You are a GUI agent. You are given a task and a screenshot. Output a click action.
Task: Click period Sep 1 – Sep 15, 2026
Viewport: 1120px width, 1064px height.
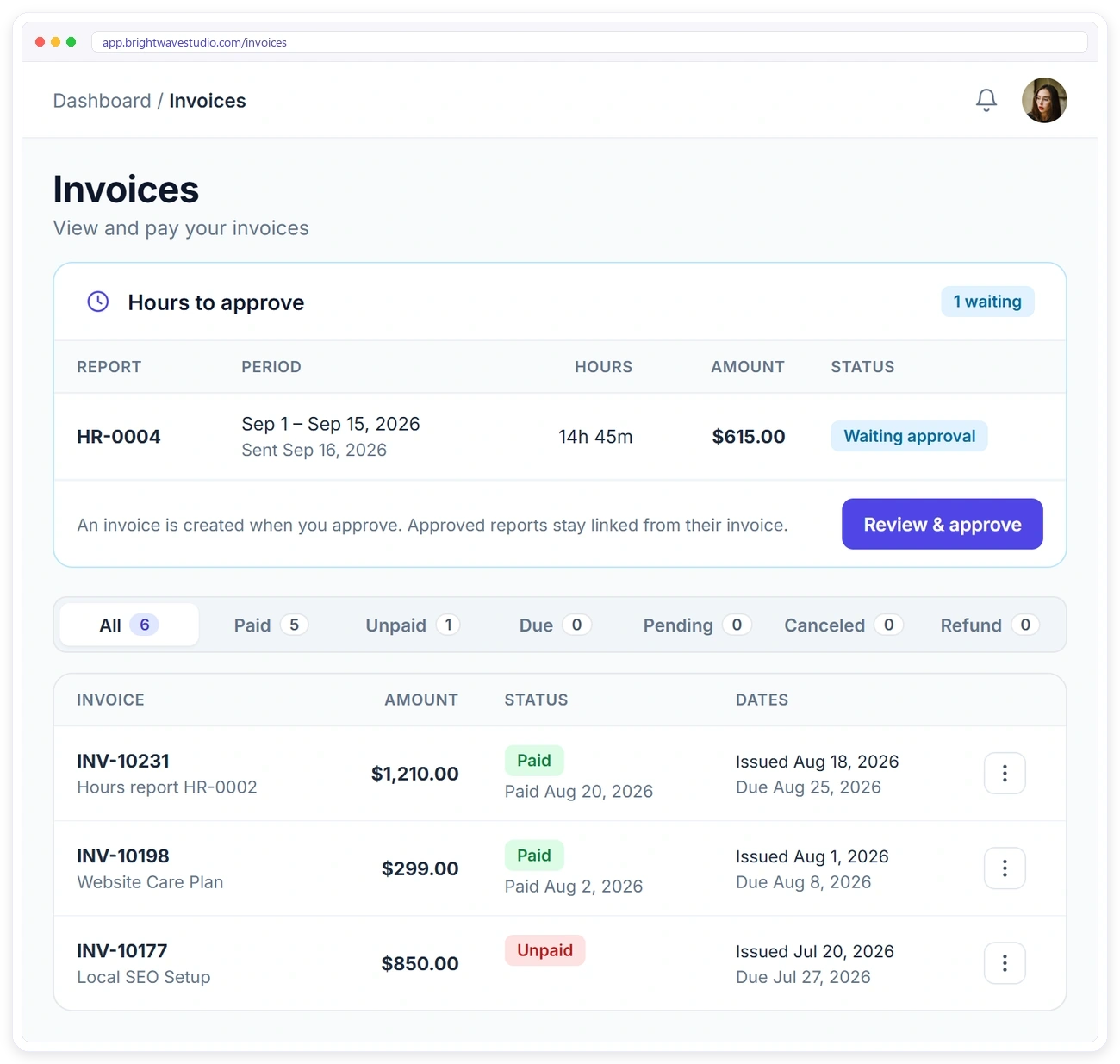pyautogui.click(x=331, y=424)
